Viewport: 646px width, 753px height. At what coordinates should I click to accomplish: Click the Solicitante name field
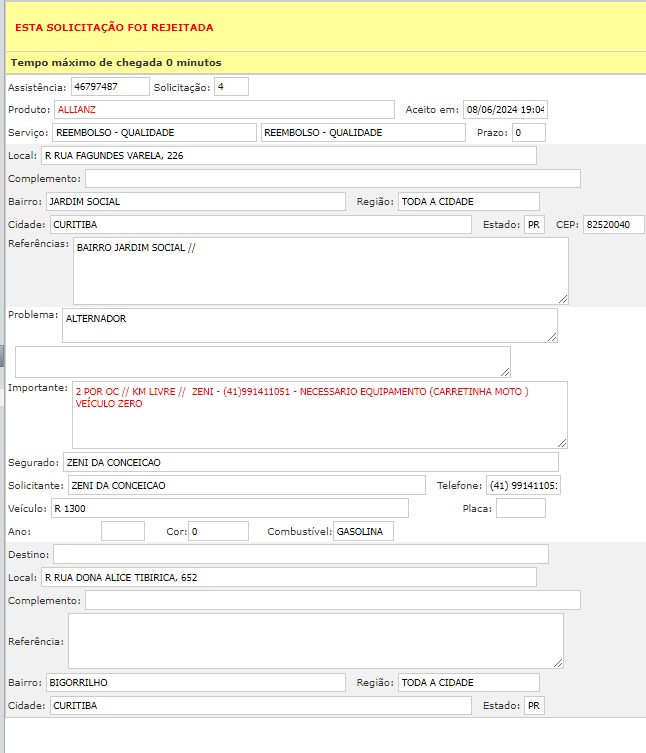246,485
